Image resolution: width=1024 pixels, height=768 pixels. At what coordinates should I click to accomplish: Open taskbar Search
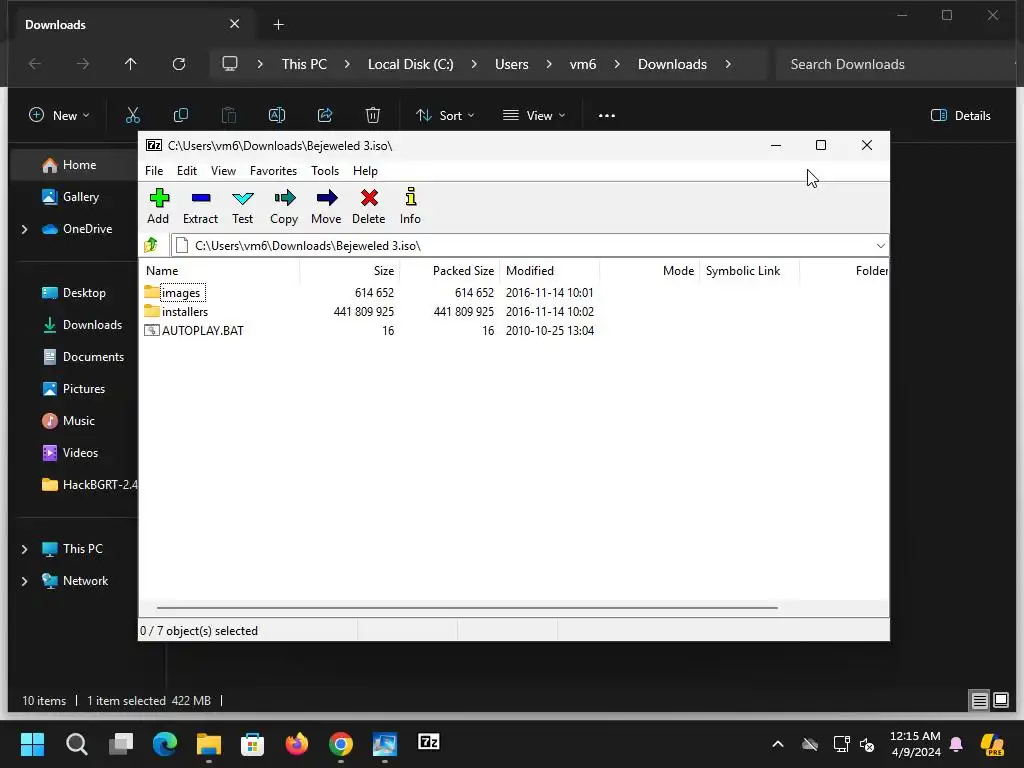(x=76, y=744)
